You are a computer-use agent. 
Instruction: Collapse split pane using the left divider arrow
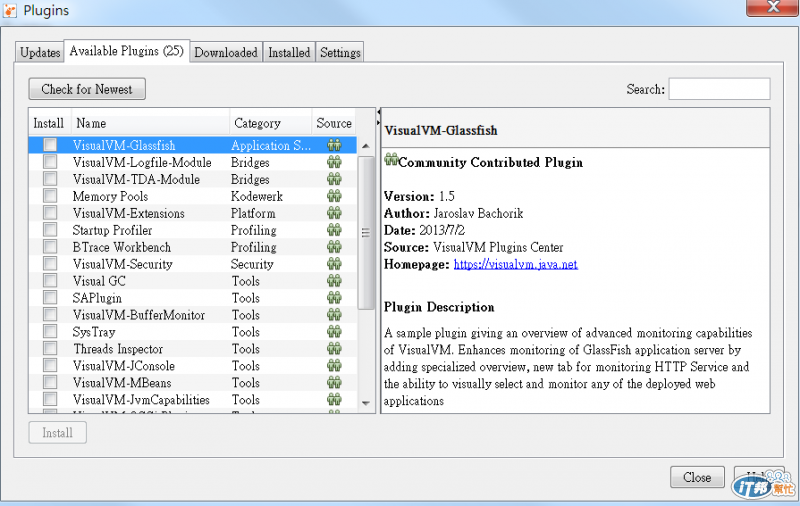click(x=379, y=112)
